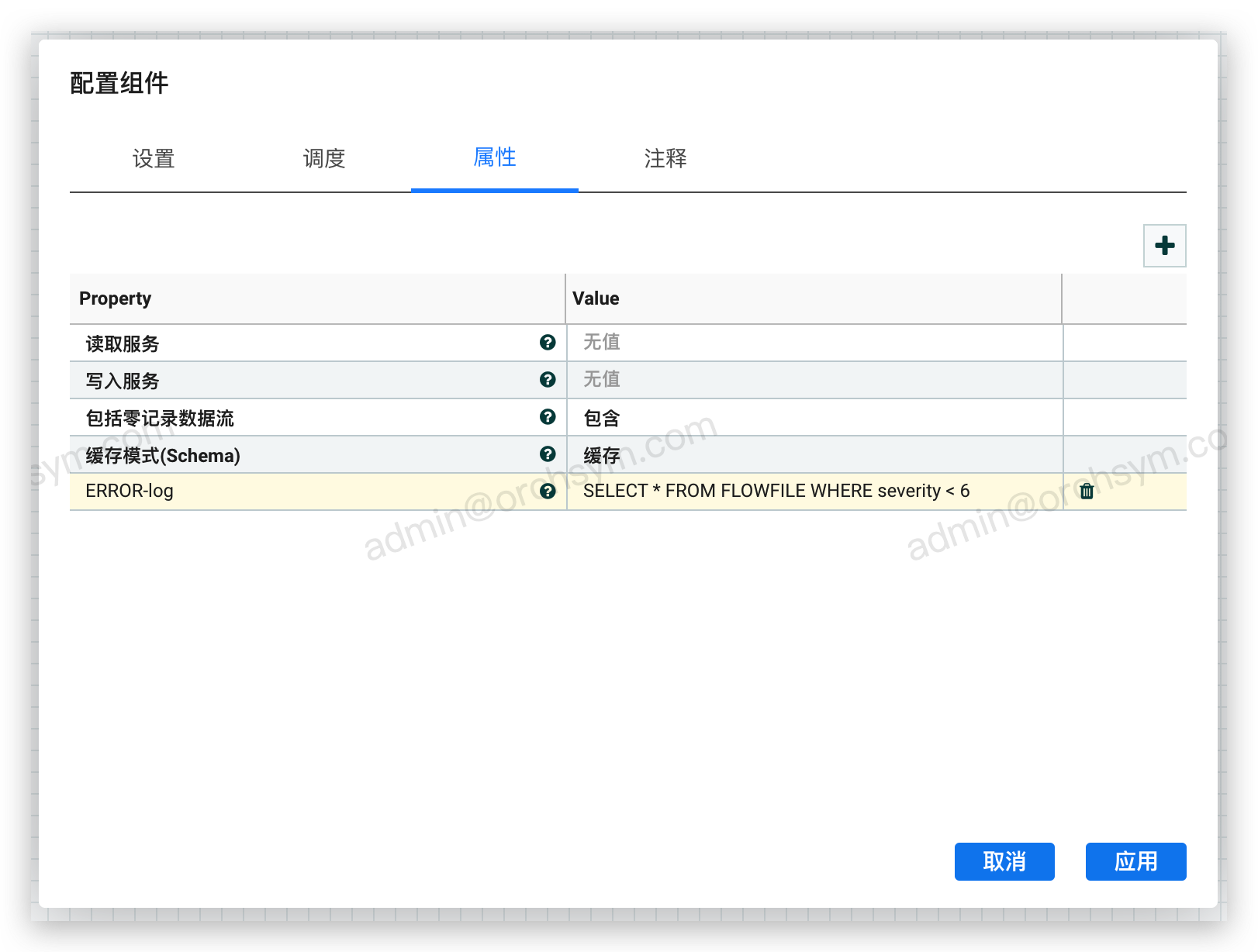Click help icon next to 读取服务
Viewport: 1258px width, 952px height.
[548, 343]
